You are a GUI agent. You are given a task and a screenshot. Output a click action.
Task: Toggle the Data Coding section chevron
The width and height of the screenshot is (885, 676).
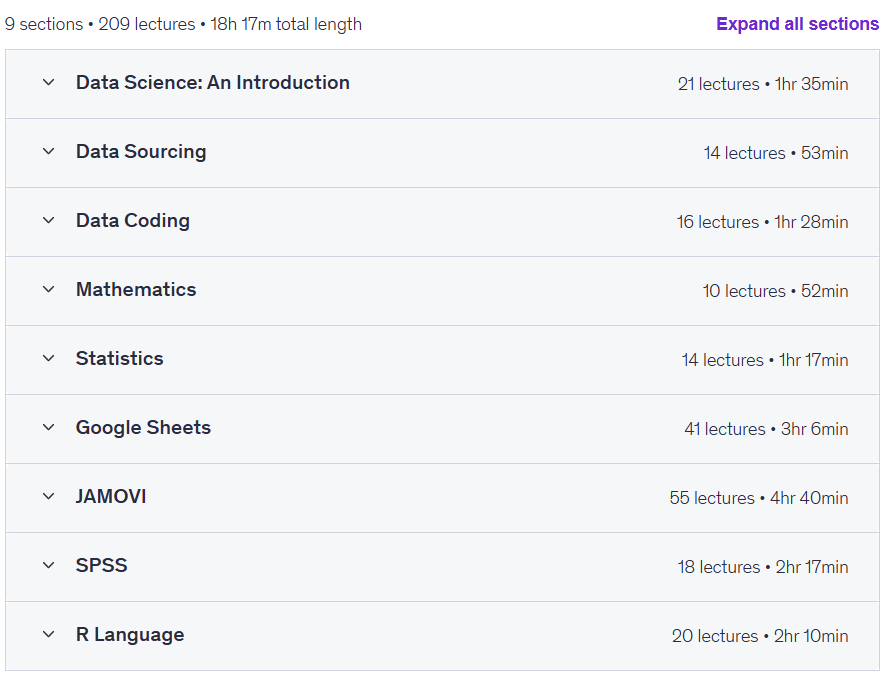point(49,220)
